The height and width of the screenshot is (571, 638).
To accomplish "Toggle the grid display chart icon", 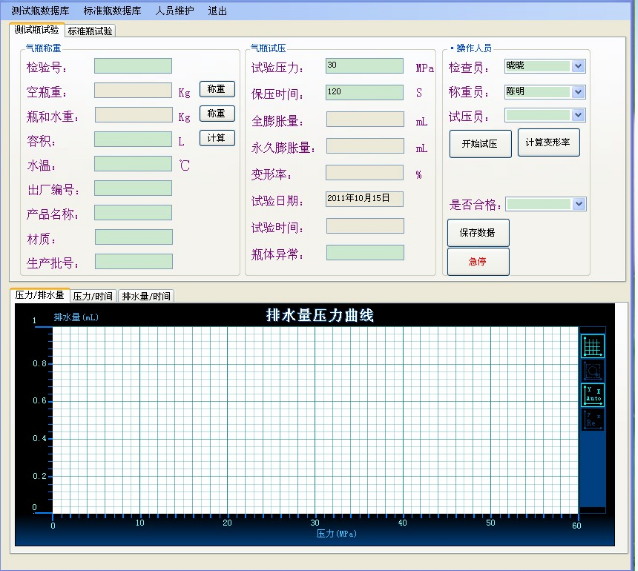I will coord(592,346).
